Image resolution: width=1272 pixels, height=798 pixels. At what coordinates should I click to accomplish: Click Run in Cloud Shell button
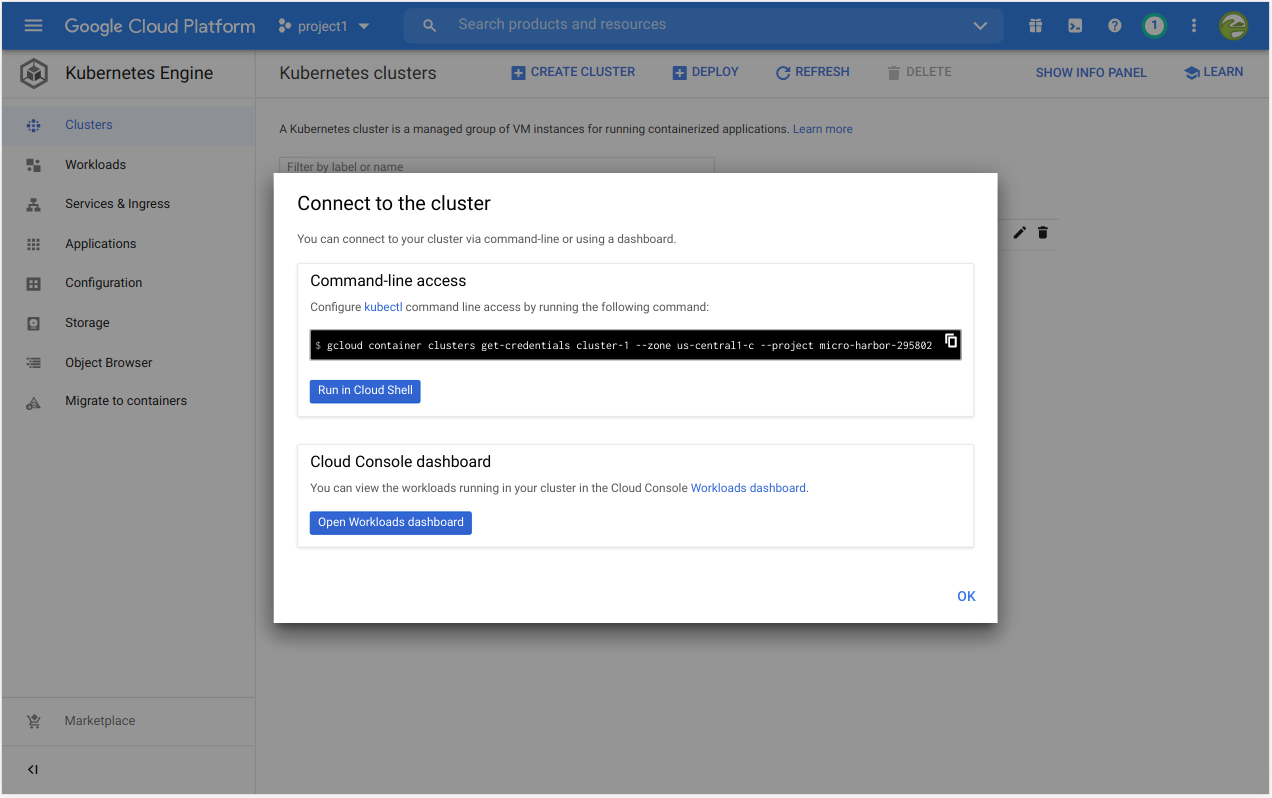click(x=365, y=391)
